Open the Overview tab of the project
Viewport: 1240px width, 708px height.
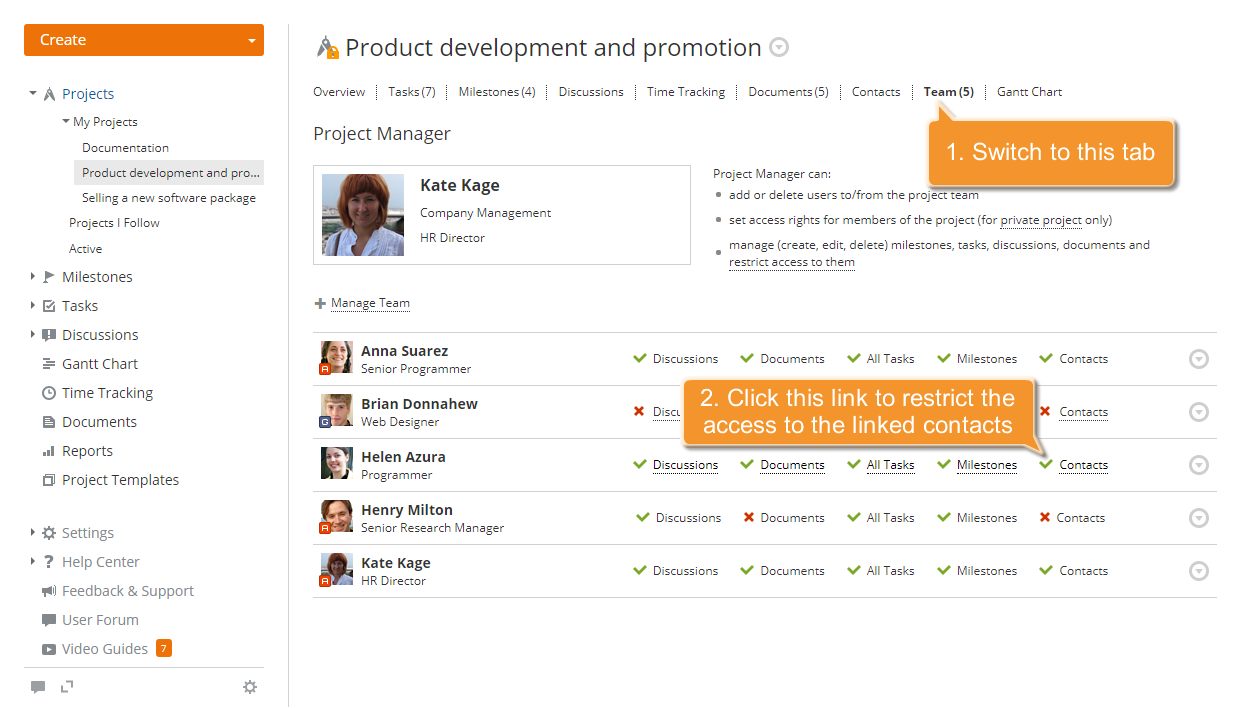339,91
